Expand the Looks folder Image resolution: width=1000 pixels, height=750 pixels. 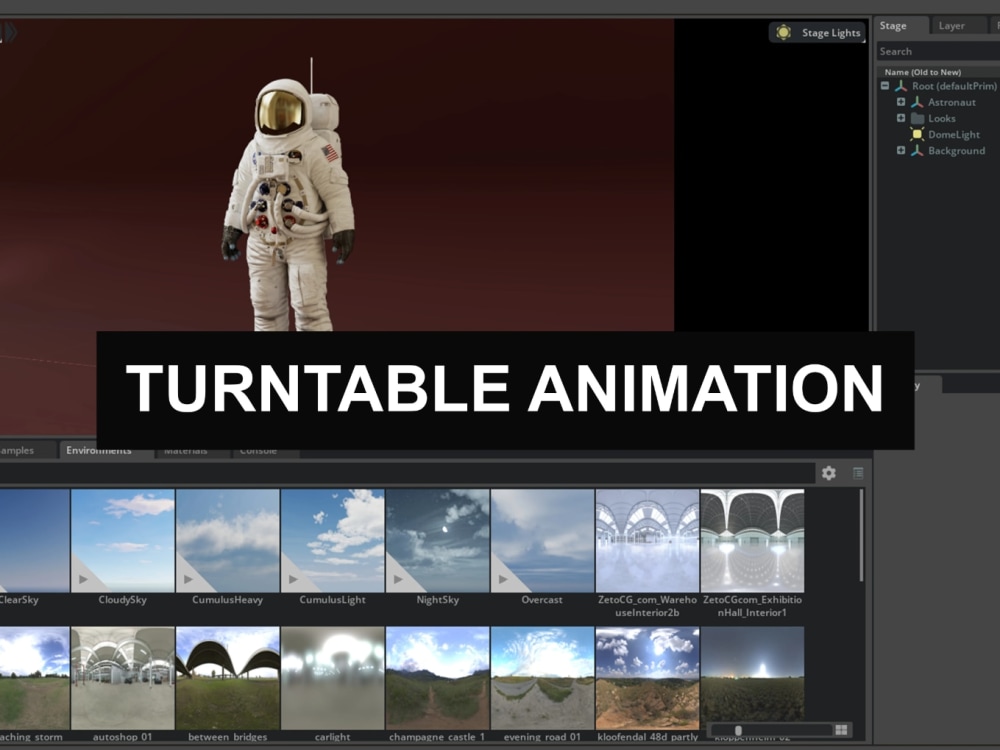(901, 118)
